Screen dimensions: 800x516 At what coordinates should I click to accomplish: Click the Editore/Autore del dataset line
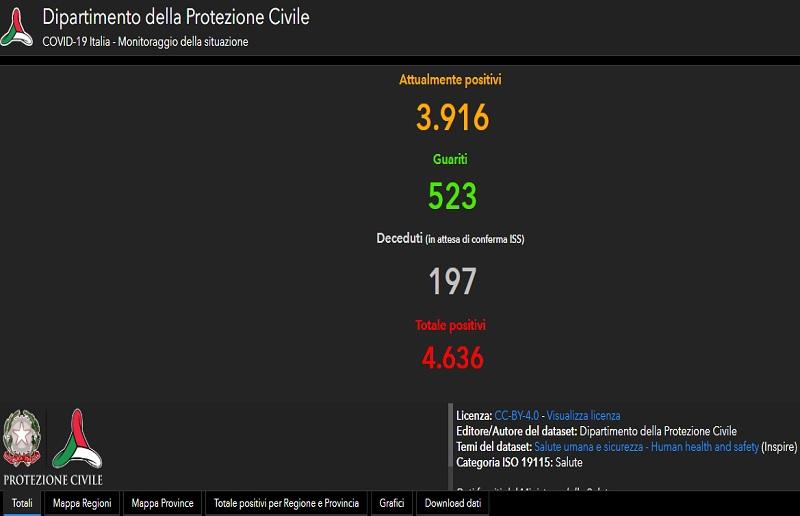click(596, 431)
